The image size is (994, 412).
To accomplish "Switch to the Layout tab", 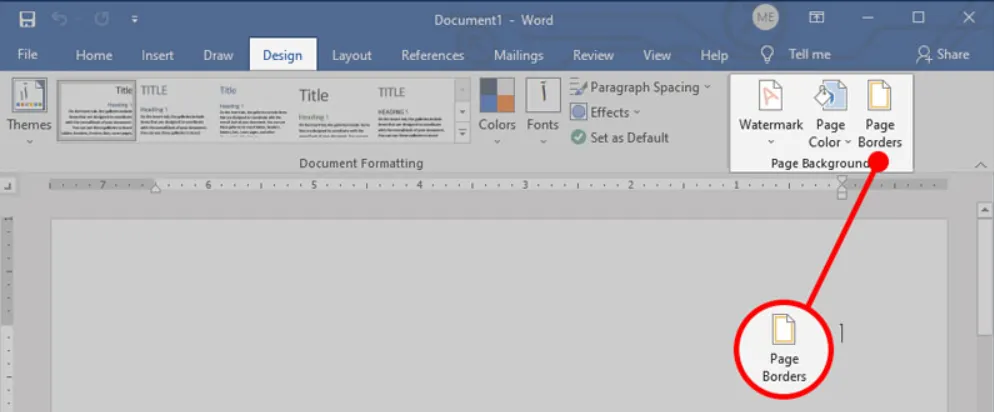I will pos(351,55).
